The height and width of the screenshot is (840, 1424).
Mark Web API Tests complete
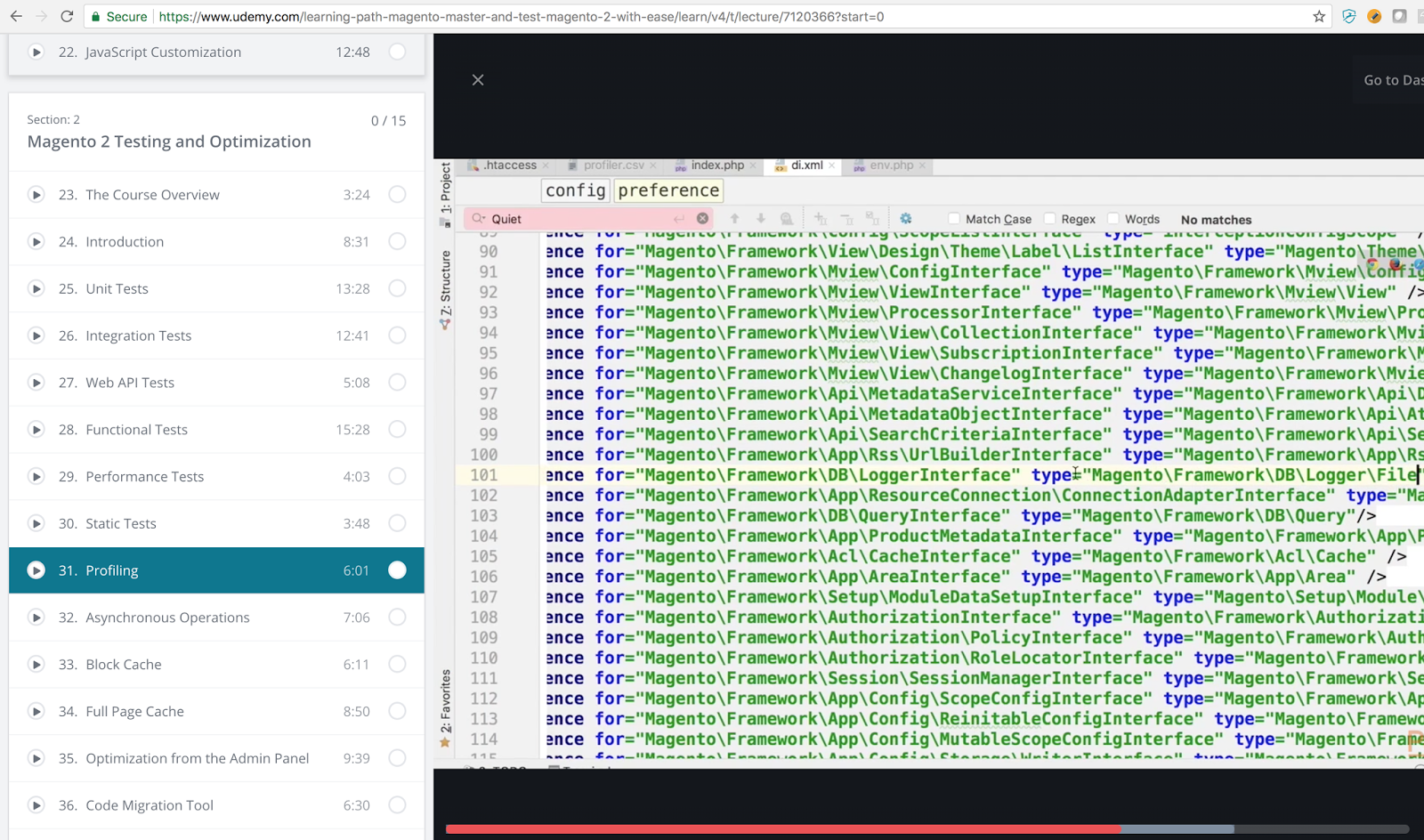397,383
